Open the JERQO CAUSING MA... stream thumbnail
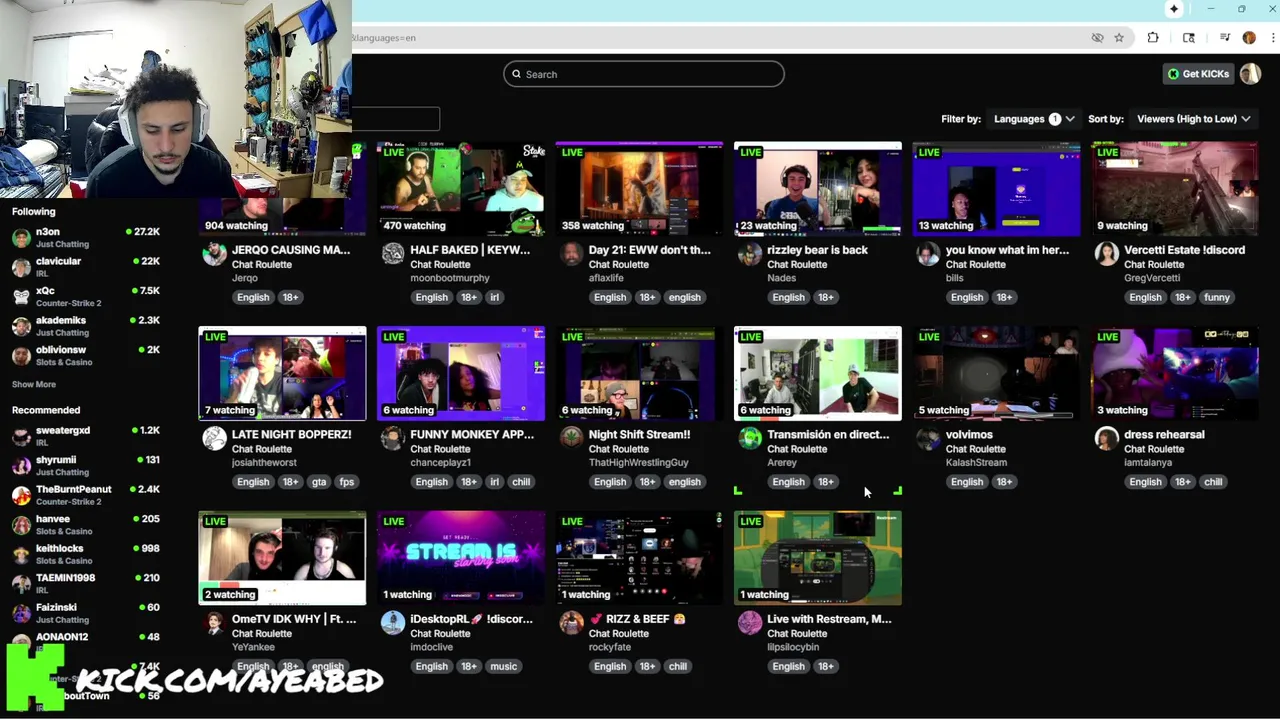Image resolution: width=1280 pixels, height=720 pixels. point(283,188)
